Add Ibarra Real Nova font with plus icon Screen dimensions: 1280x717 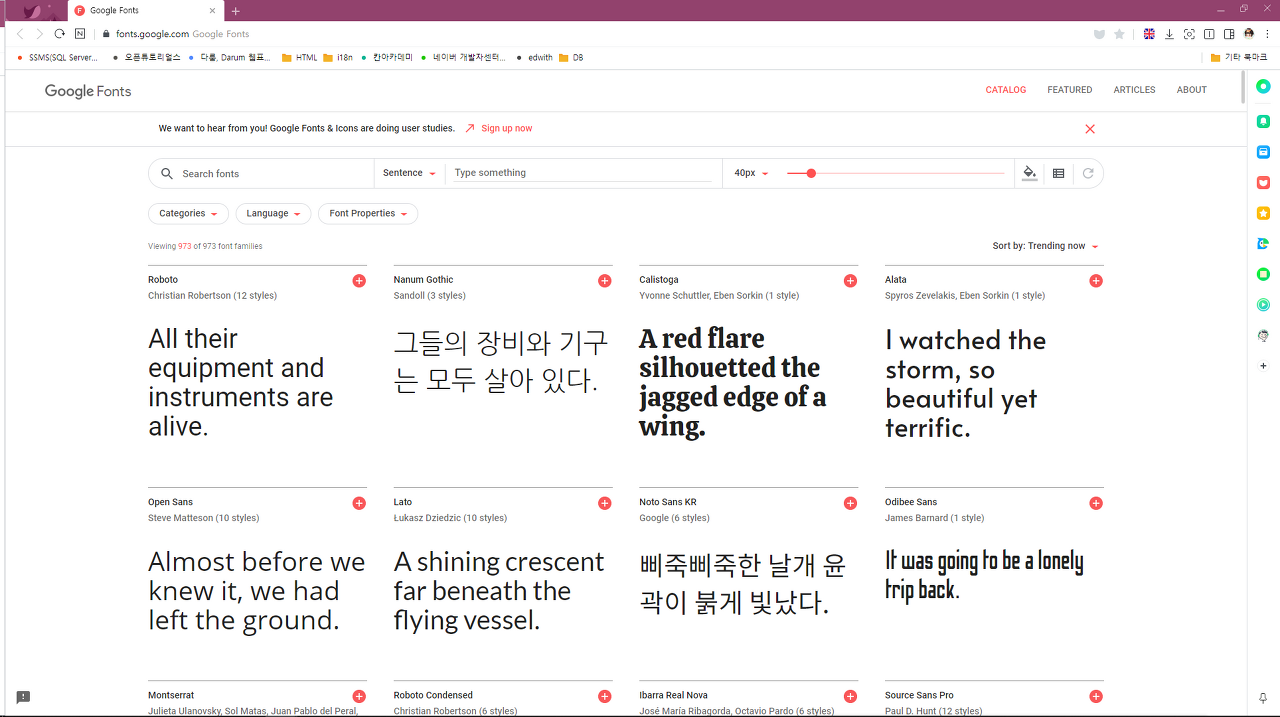(x=850, y=696)
